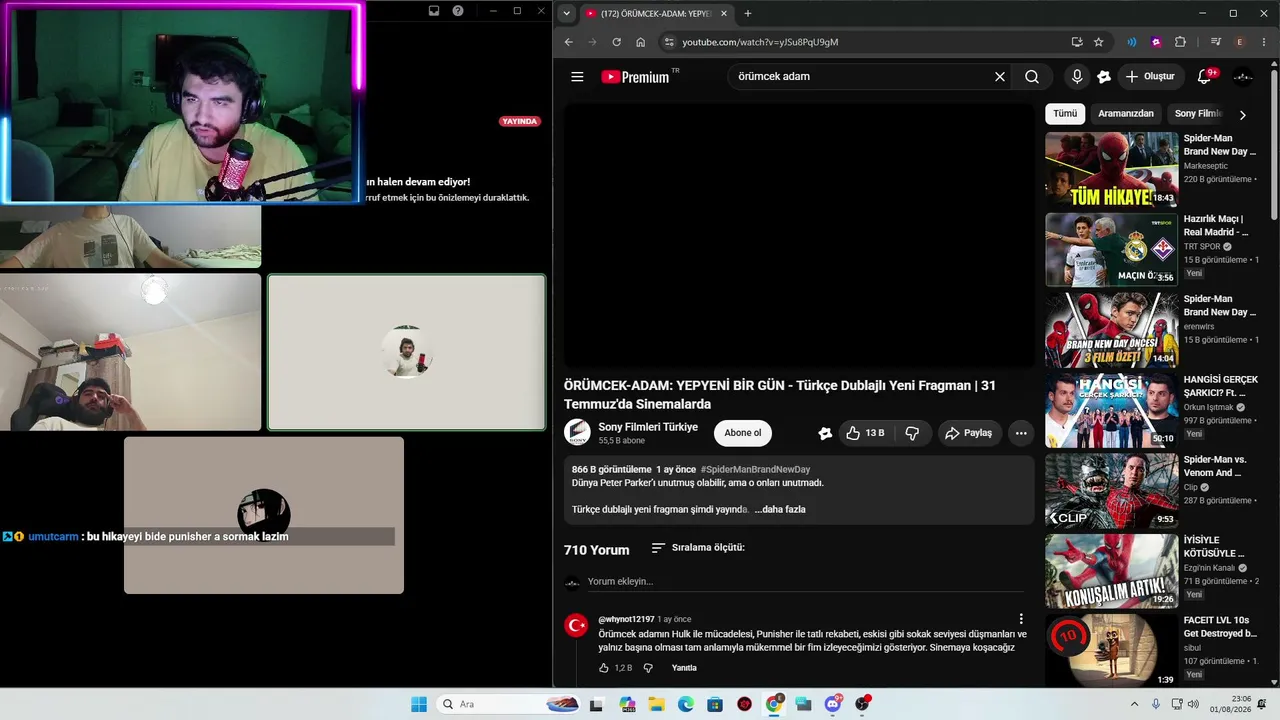Like the video with 13 B thumbs up

point(865,433)
